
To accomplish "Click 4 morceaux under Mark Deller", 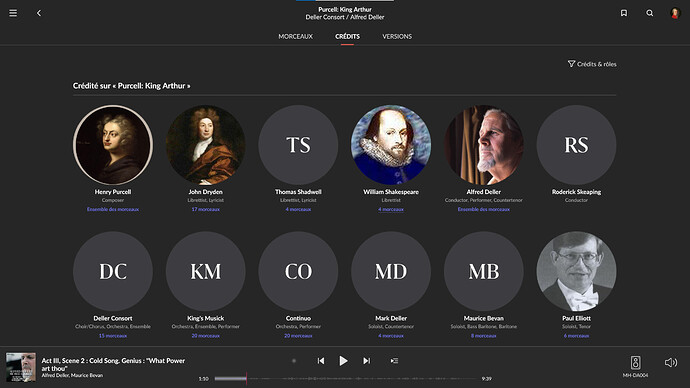I will tap(391, 336).
